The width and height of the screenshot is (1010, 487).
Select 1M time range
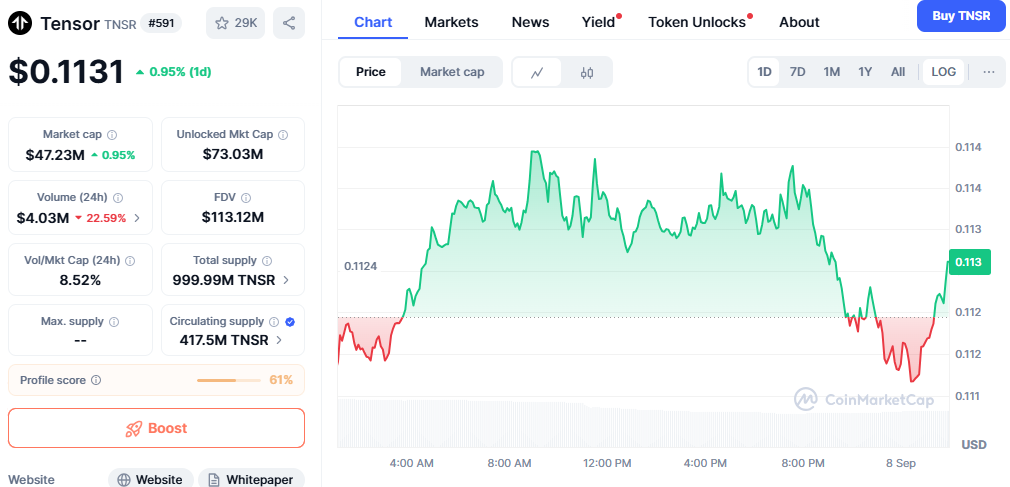[832, 72]
